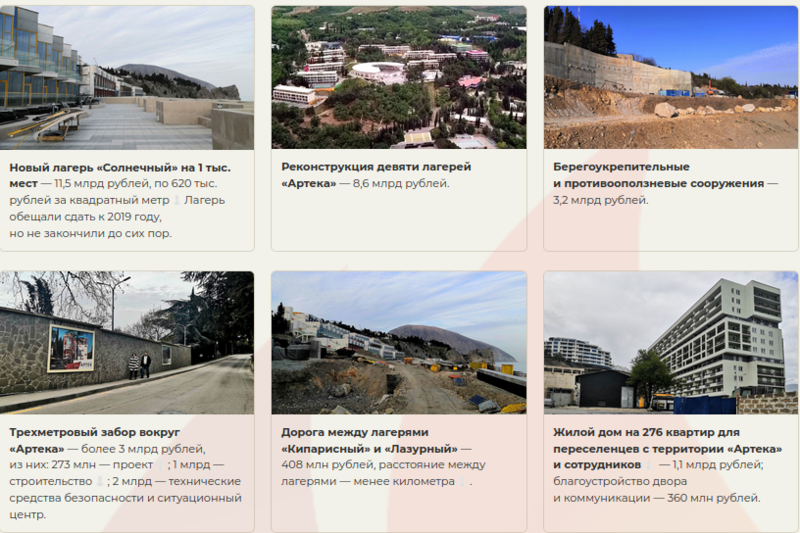Click the text «и противооползневые сооружения»

658,183
